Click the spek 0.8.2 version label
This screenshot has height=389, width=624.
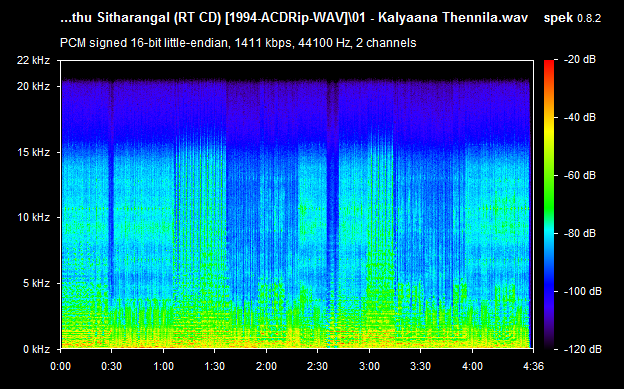[572, 18]
